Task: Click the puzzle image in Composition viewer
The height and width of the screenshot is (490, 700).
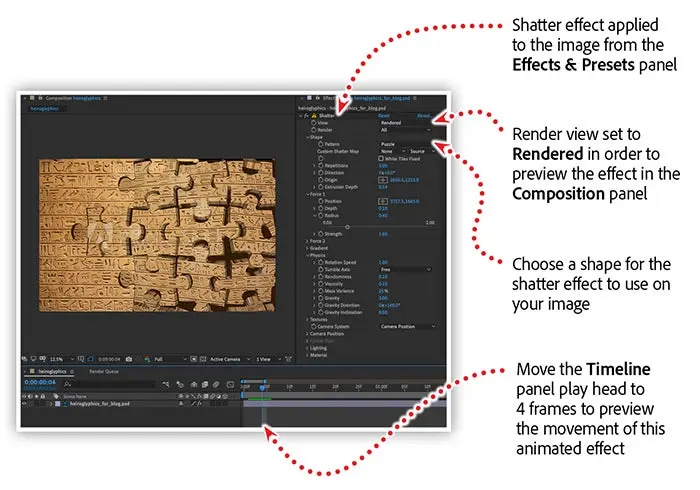Action: (x=157, y=235)
